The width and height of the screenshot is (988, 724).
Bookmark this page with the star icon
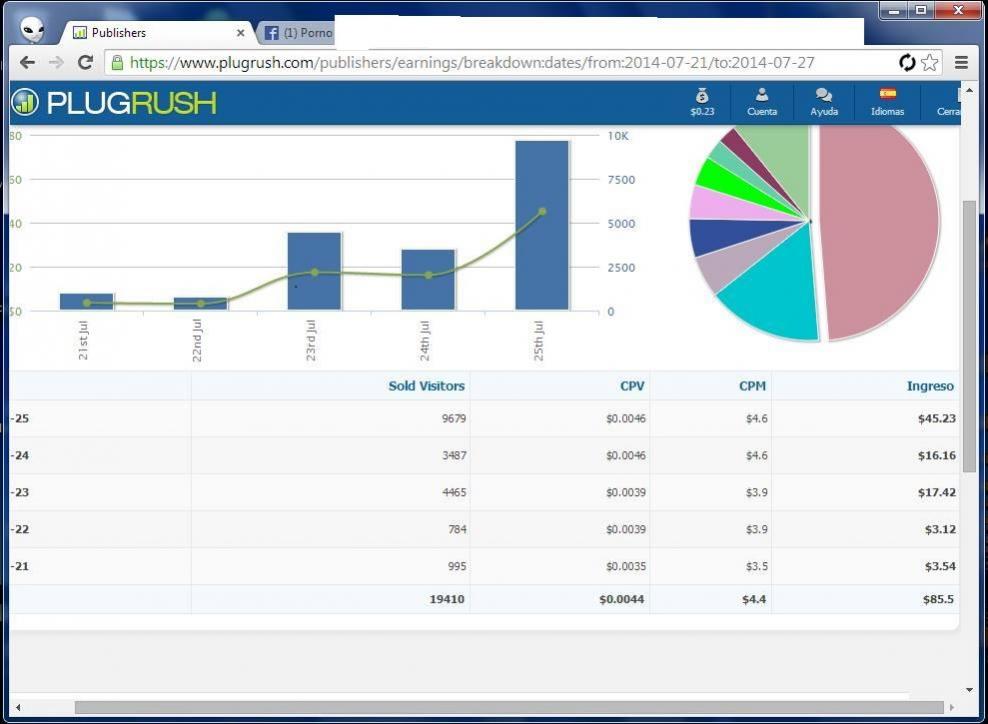coord(930,63)
